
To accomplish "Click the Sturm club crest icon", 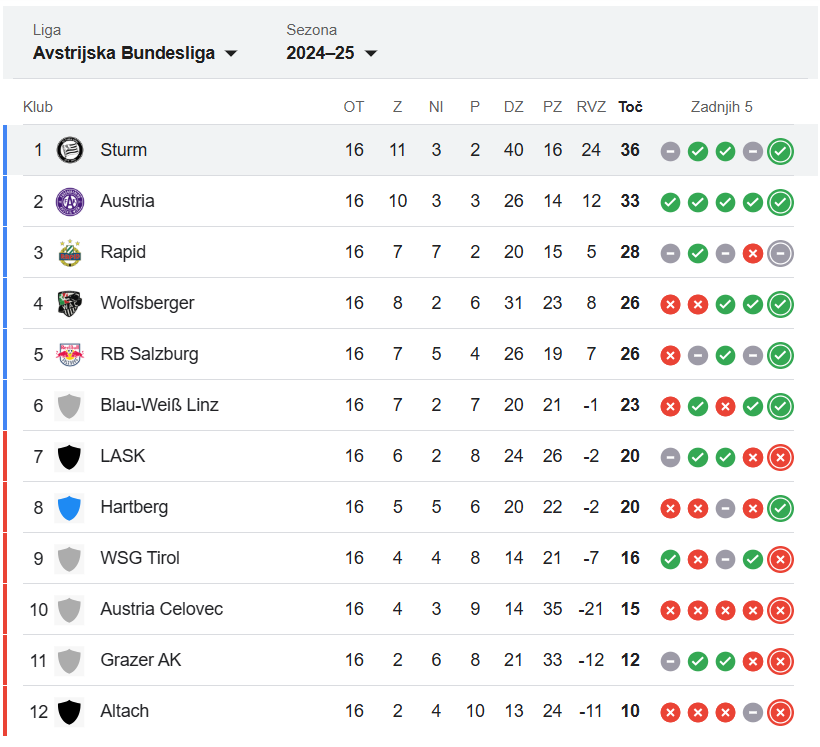I will pyautogui.click(x=69, y=150).
